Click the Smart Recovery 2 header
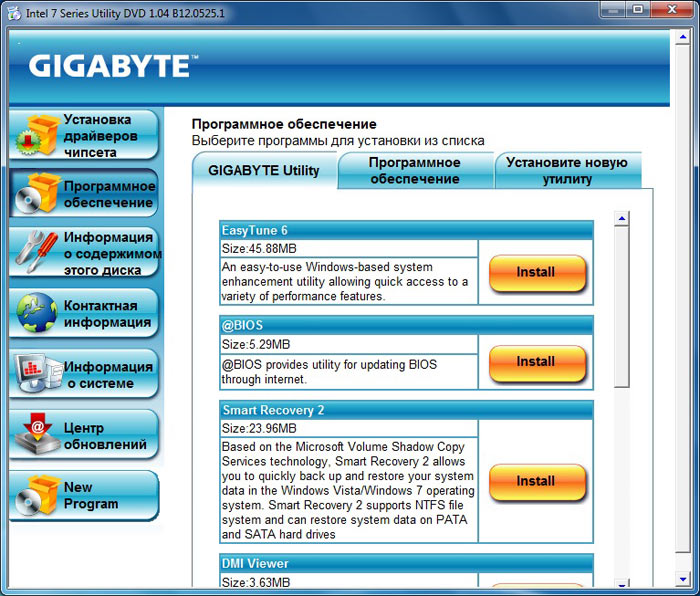Viewport: 700px width, 596px height. coord(406,410)
